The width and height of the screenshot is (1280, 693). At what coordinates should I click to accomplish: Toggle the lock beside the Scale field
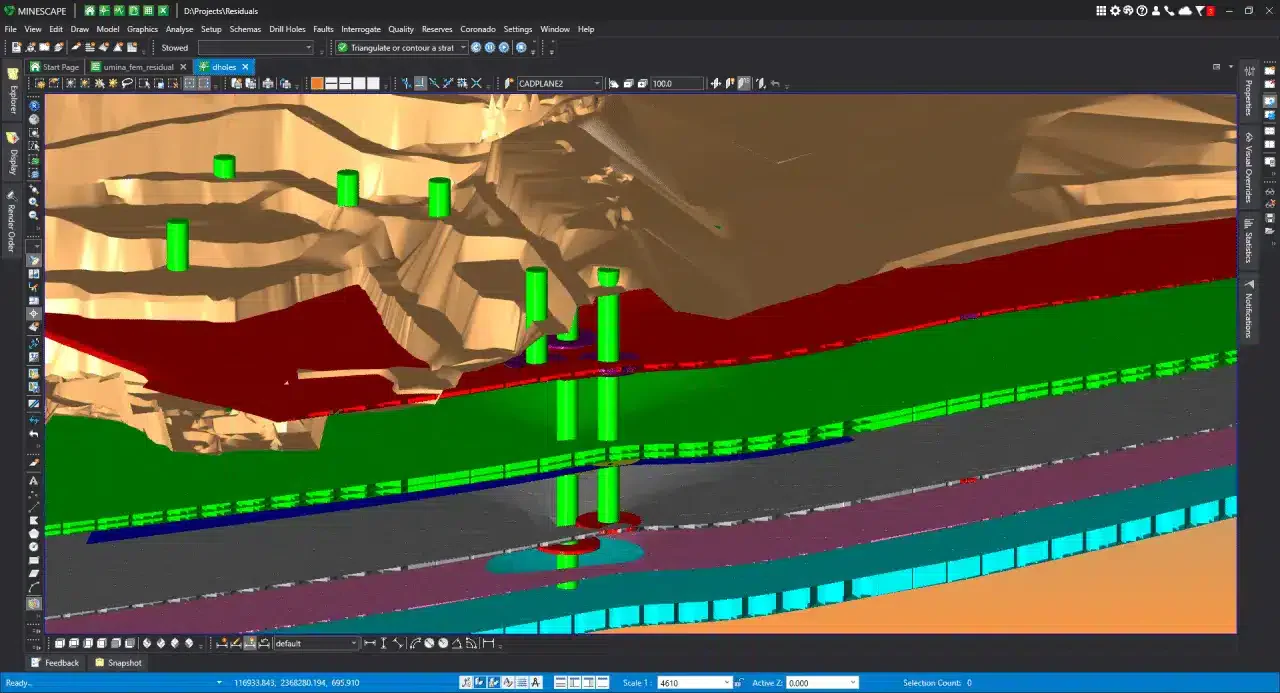739,683
